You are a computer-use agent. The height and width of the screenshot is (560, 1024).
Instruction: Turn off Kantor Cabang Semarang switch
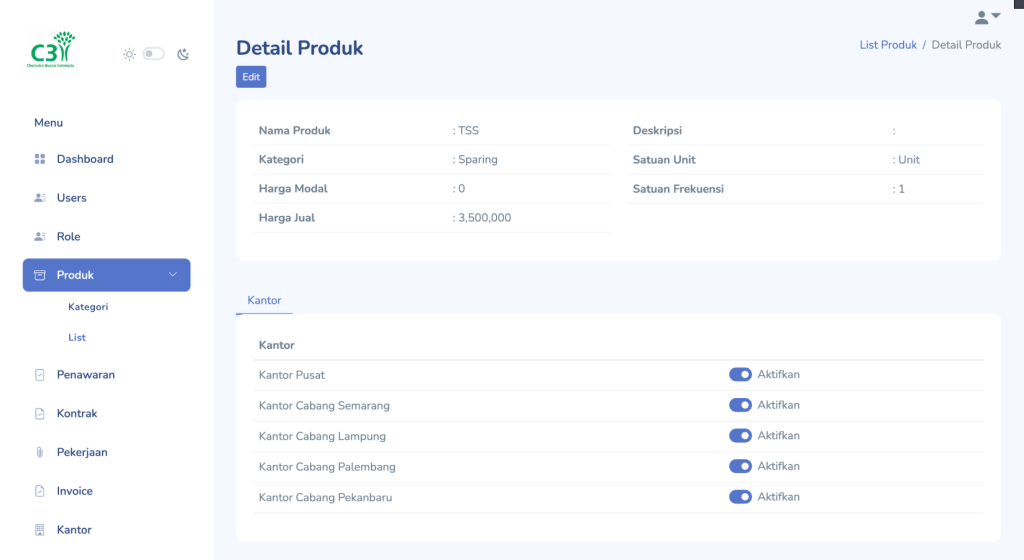click(x=740, y=405)
